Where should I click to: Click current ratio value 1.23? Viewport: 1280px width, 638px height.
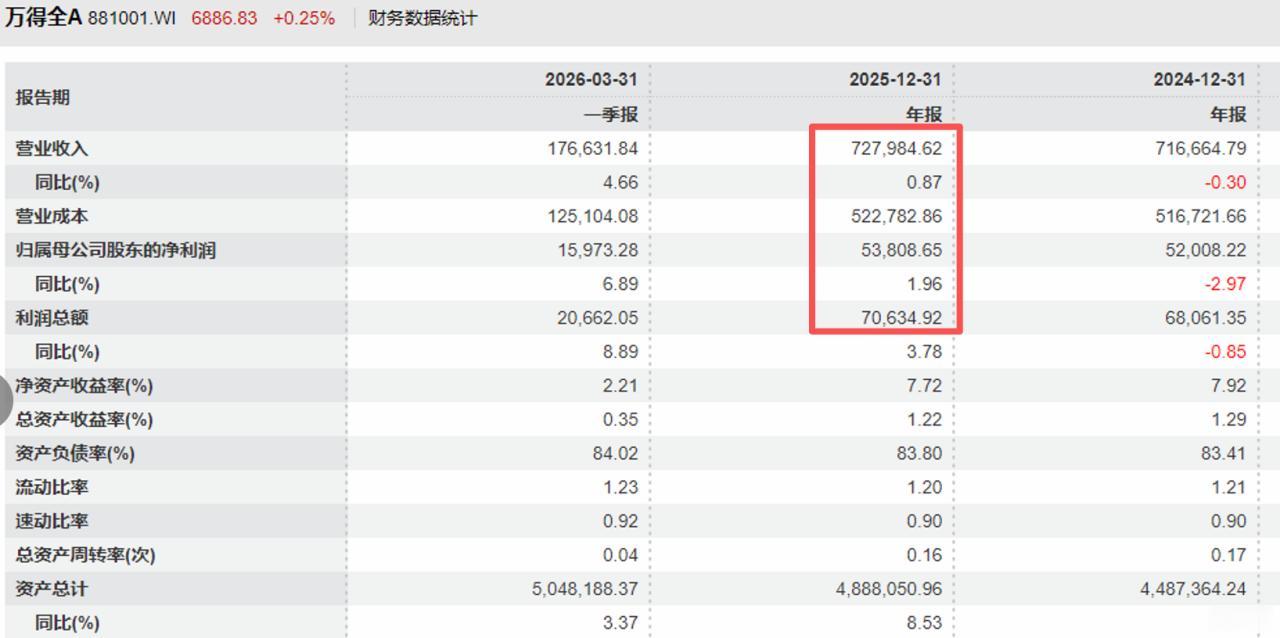(621, 488)
